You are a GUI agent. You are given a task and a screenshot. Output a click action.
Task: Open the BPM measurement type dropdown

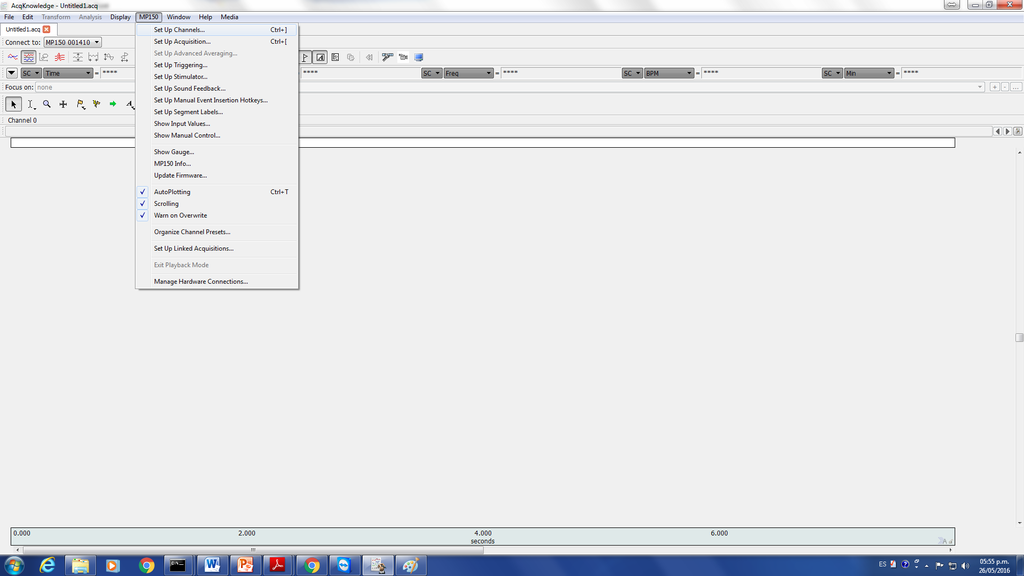point(669,73)
